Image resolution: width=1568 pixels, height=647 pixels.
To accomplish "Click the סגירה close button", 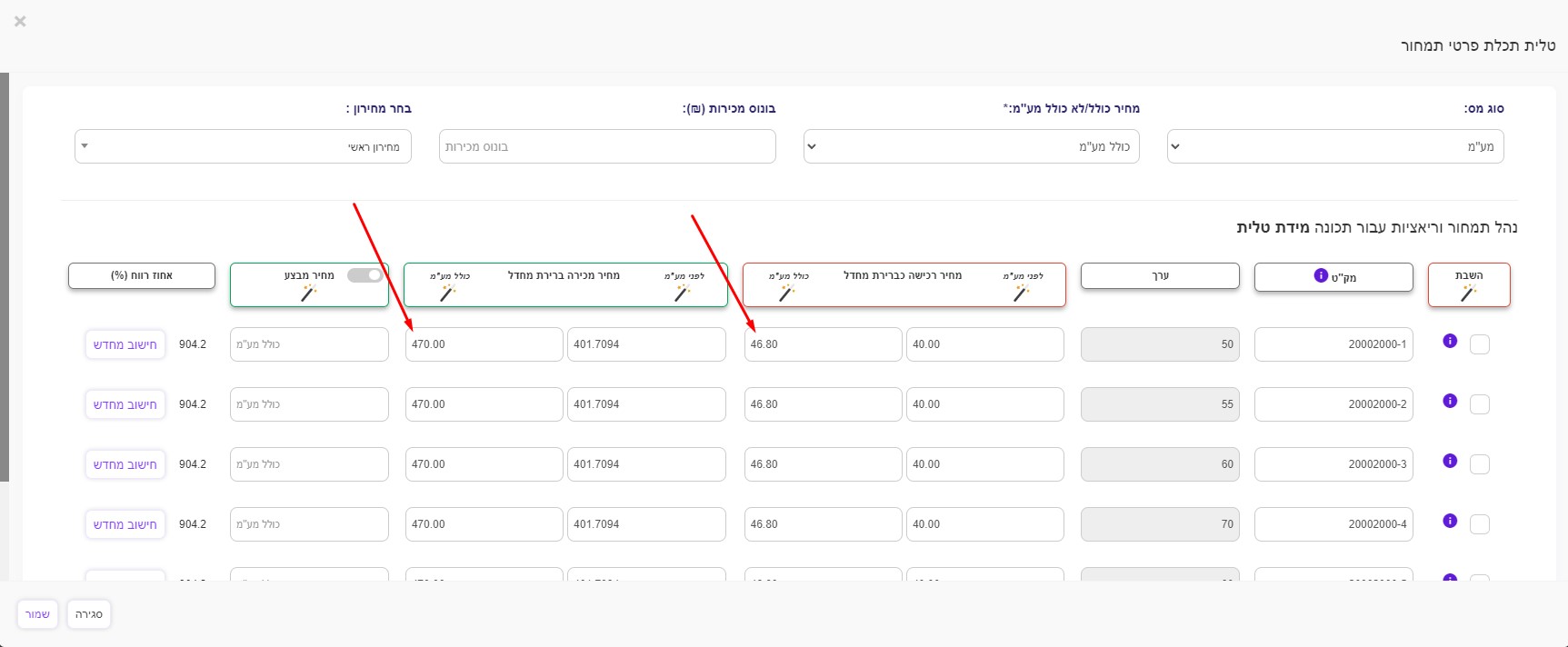I will pos(89,614).
